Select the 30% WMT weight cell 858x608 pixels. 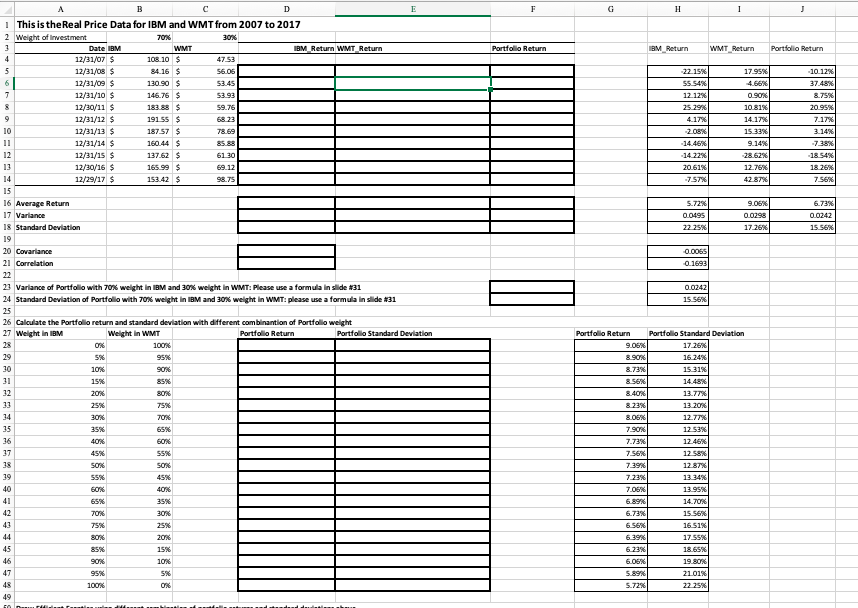tap(203, 33)
